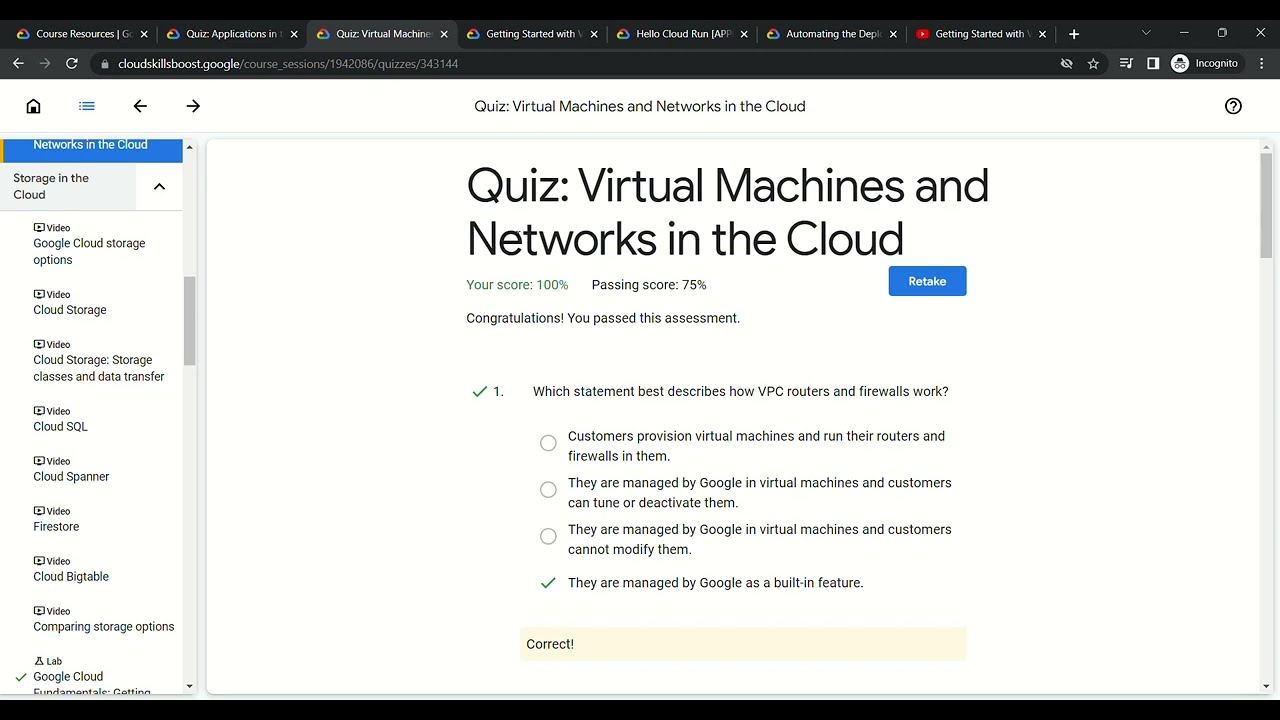Click the main page scrollbar thumb
1280x720 pixels.
pos(1266,205)
